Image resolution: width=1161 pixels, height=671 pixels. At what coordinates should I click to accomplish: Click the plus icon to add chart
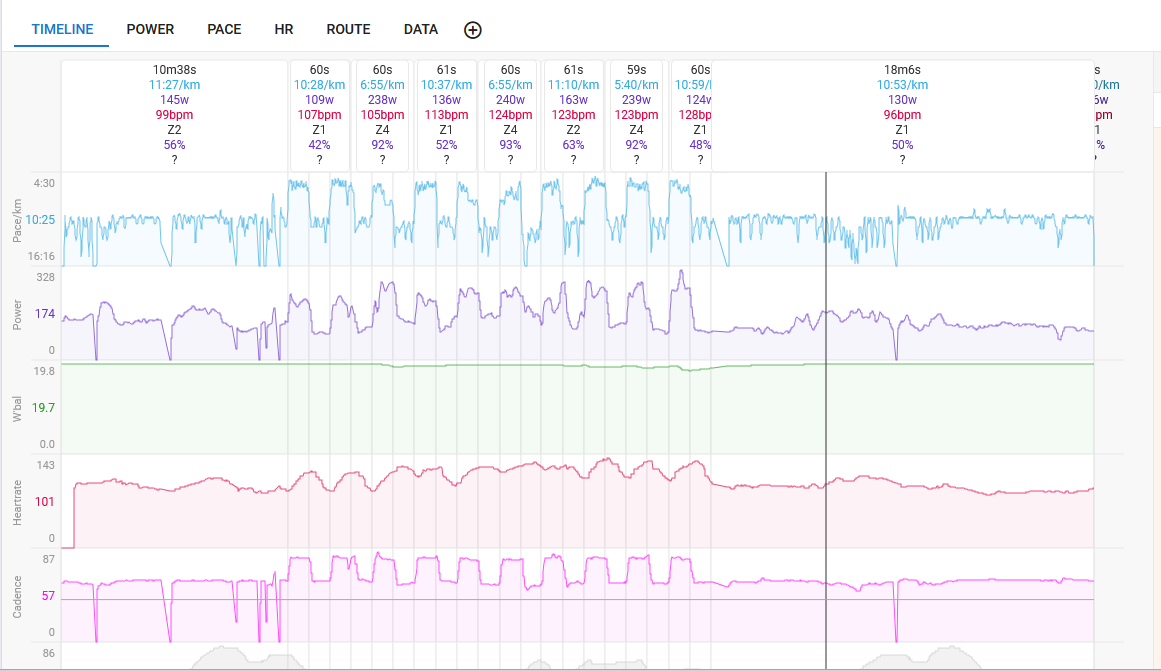click(x=472, y=30)
